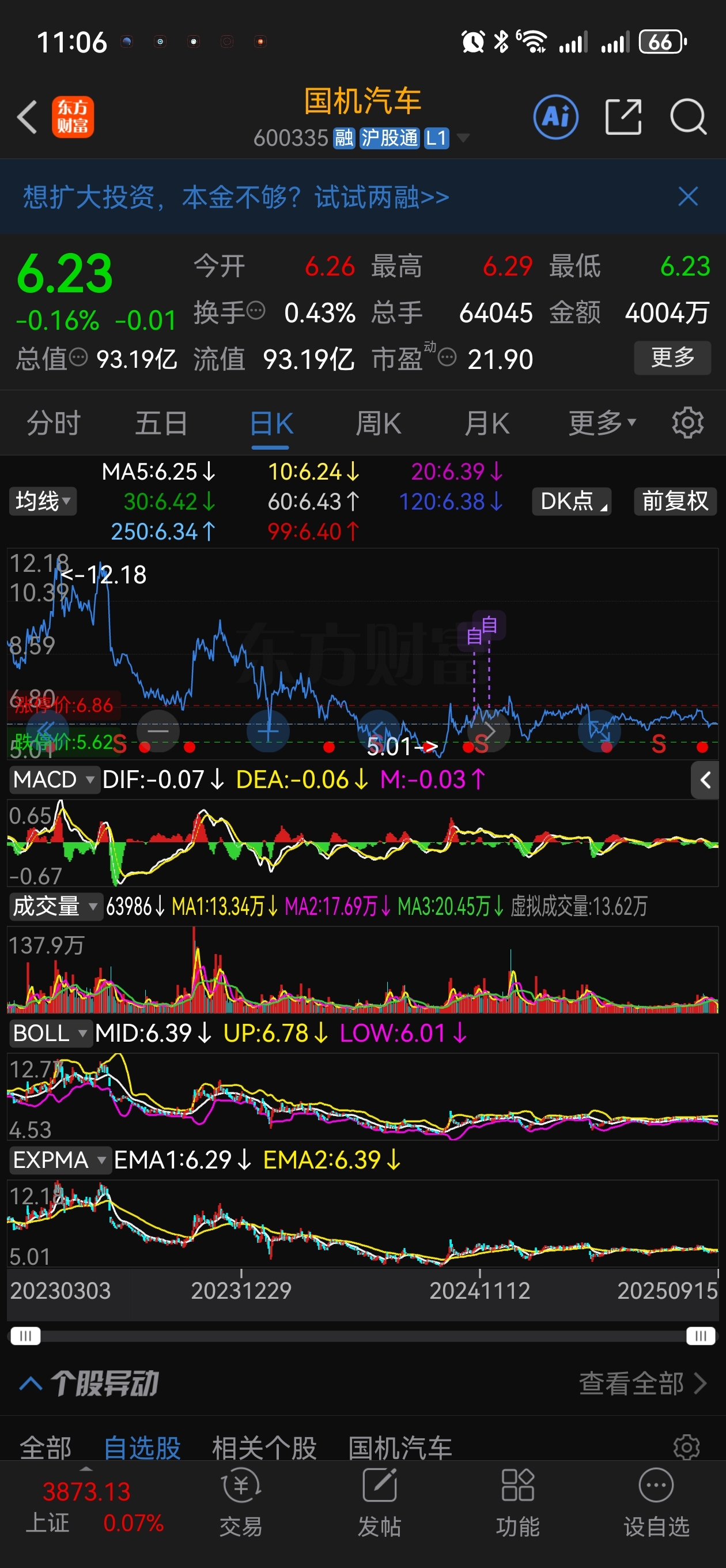Tap the left handle of range slider

[x=25, y=1336]
